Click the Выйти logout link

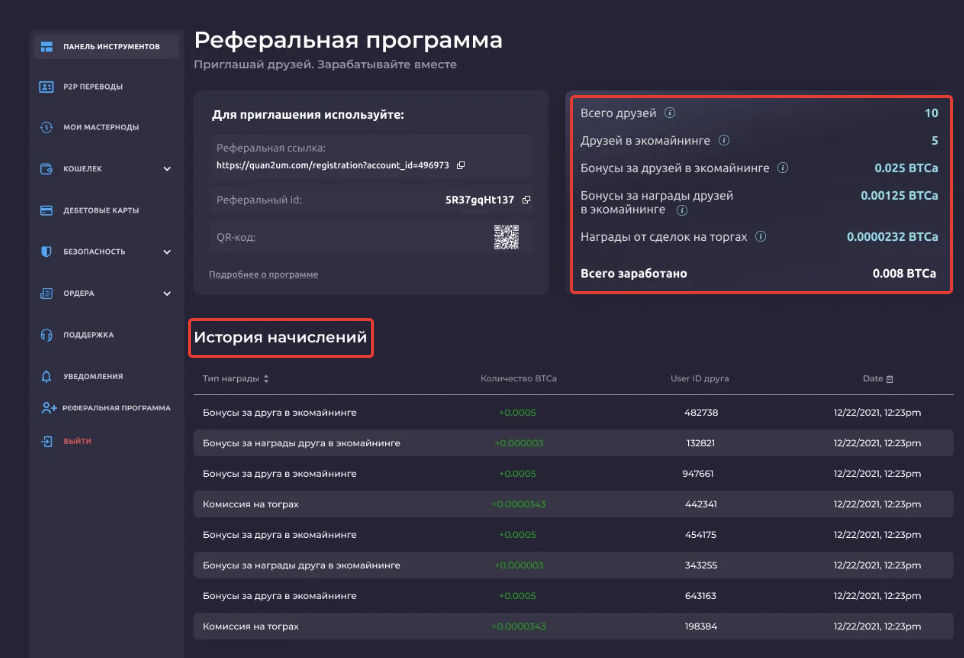point(77,441)
